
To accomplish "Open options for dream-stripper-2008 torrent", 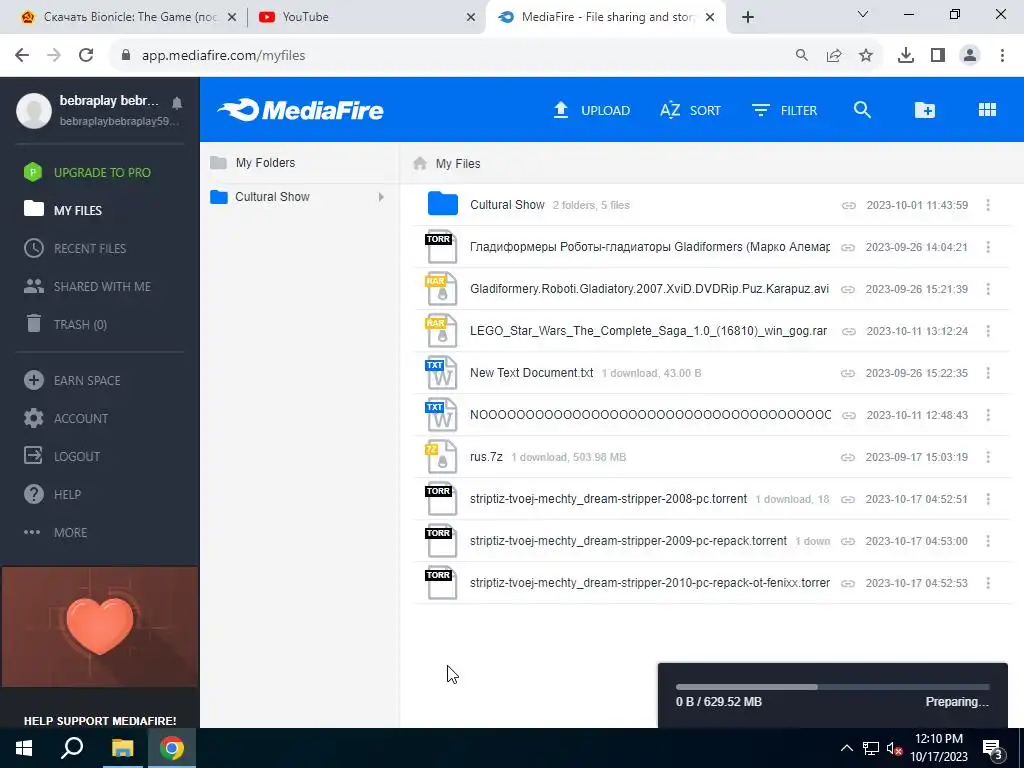I will coord(987,499).
